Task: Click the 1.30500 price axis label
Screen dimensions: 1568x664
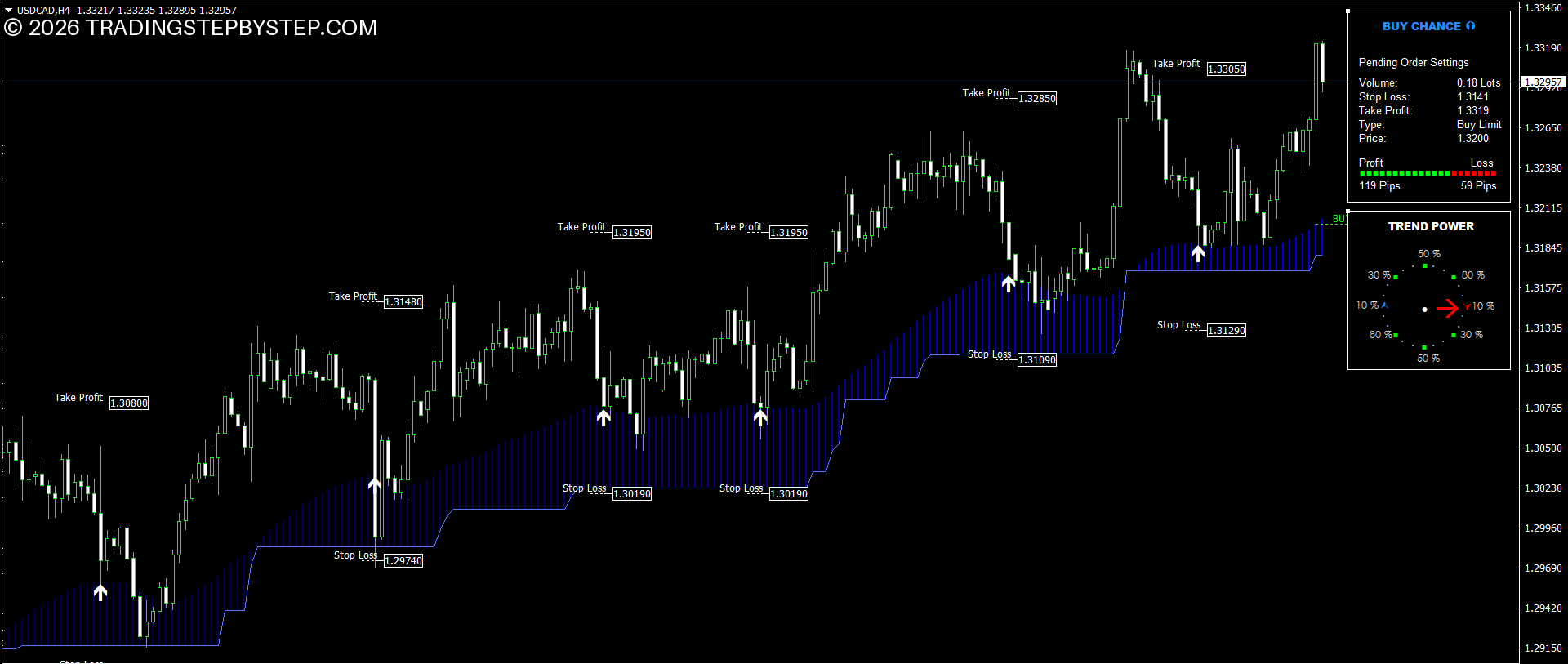Action: [1543, 448]
